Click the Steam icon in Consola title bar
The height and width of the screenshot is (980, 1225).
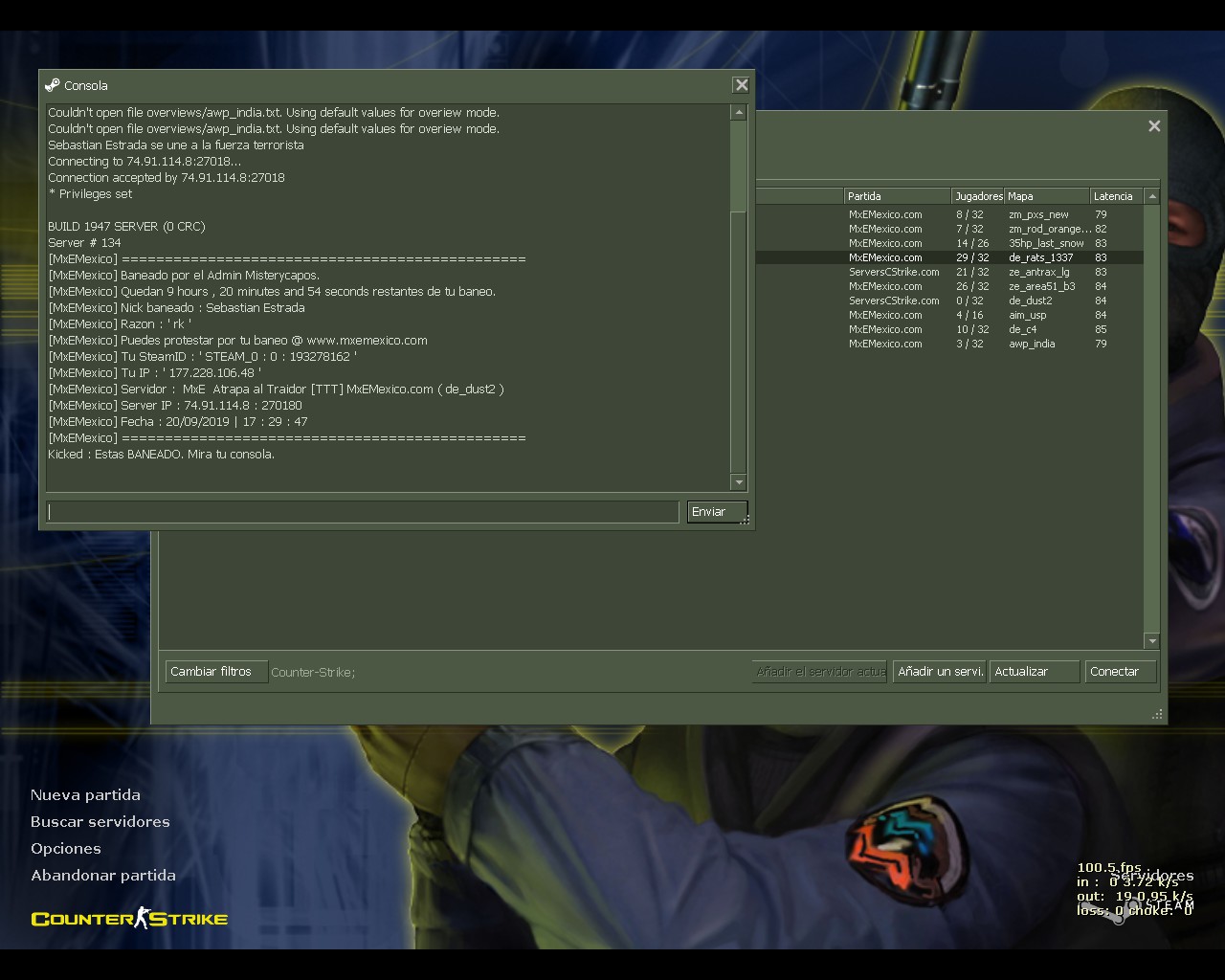pos(53,85)
